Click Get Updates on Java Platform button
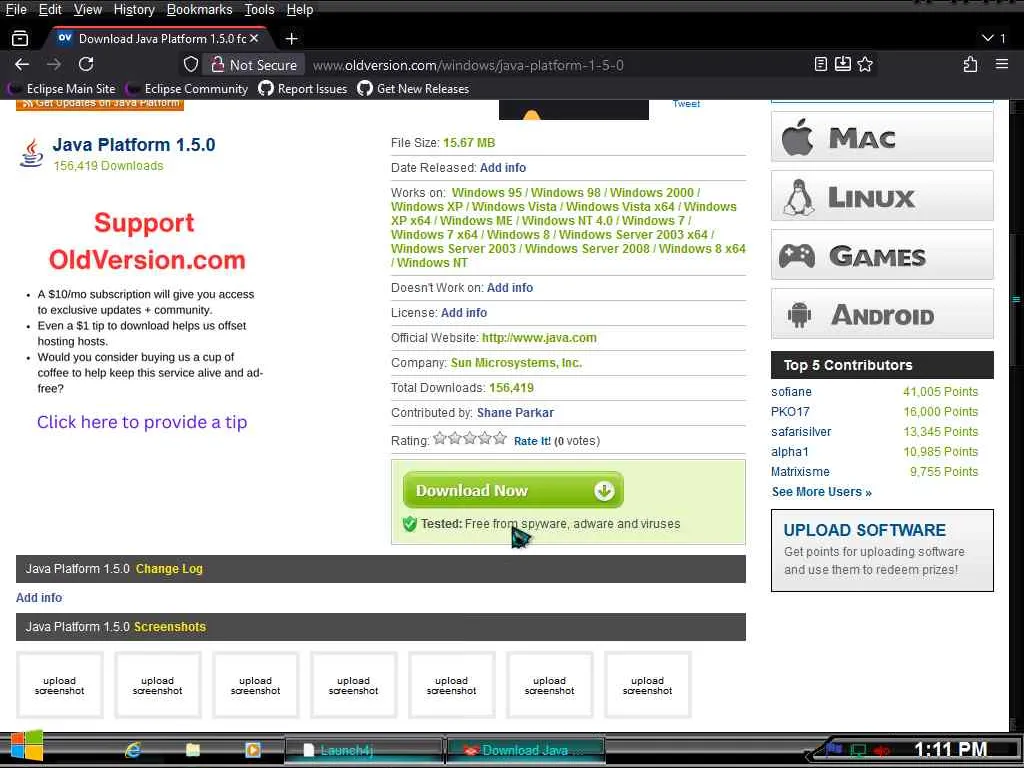The width and height of the screenshot is (1024, 768). [x=100, y=104]
